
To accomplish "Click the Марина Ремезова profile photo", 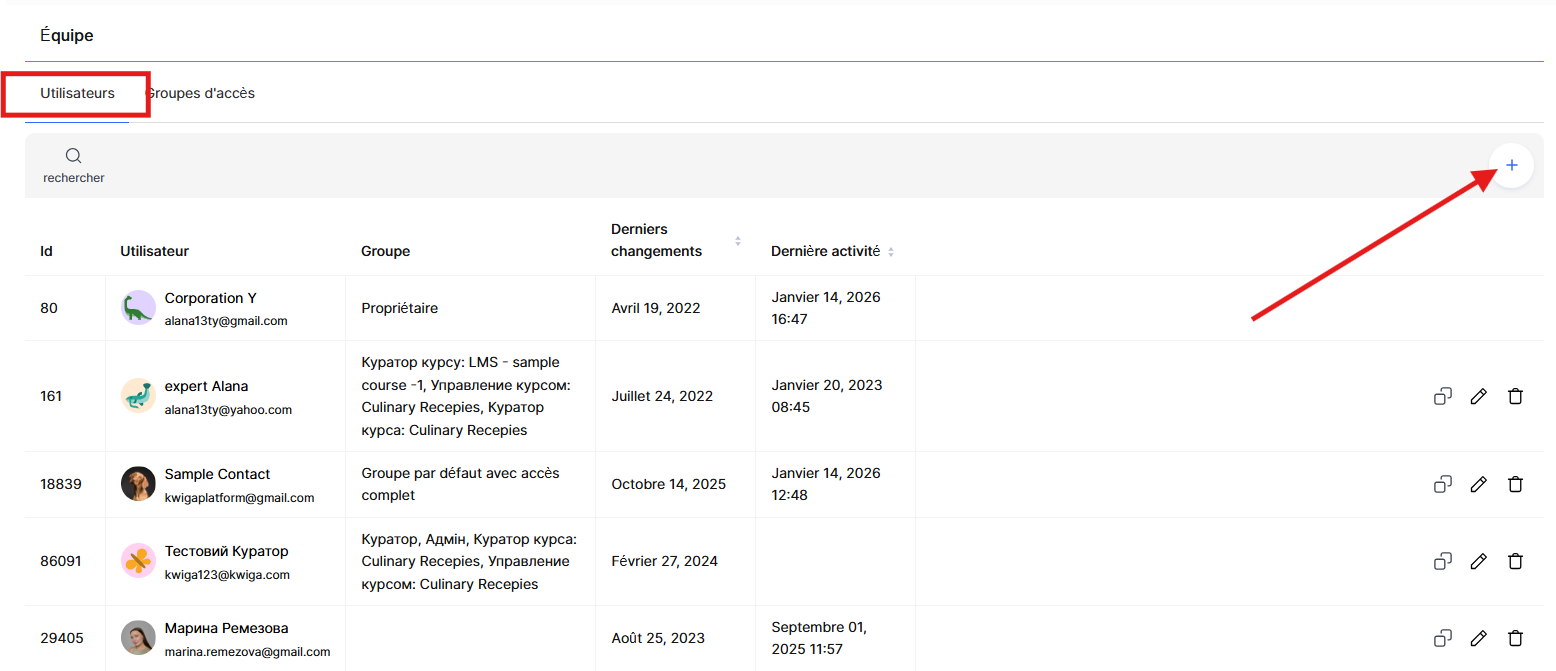I will pos(138,638).
